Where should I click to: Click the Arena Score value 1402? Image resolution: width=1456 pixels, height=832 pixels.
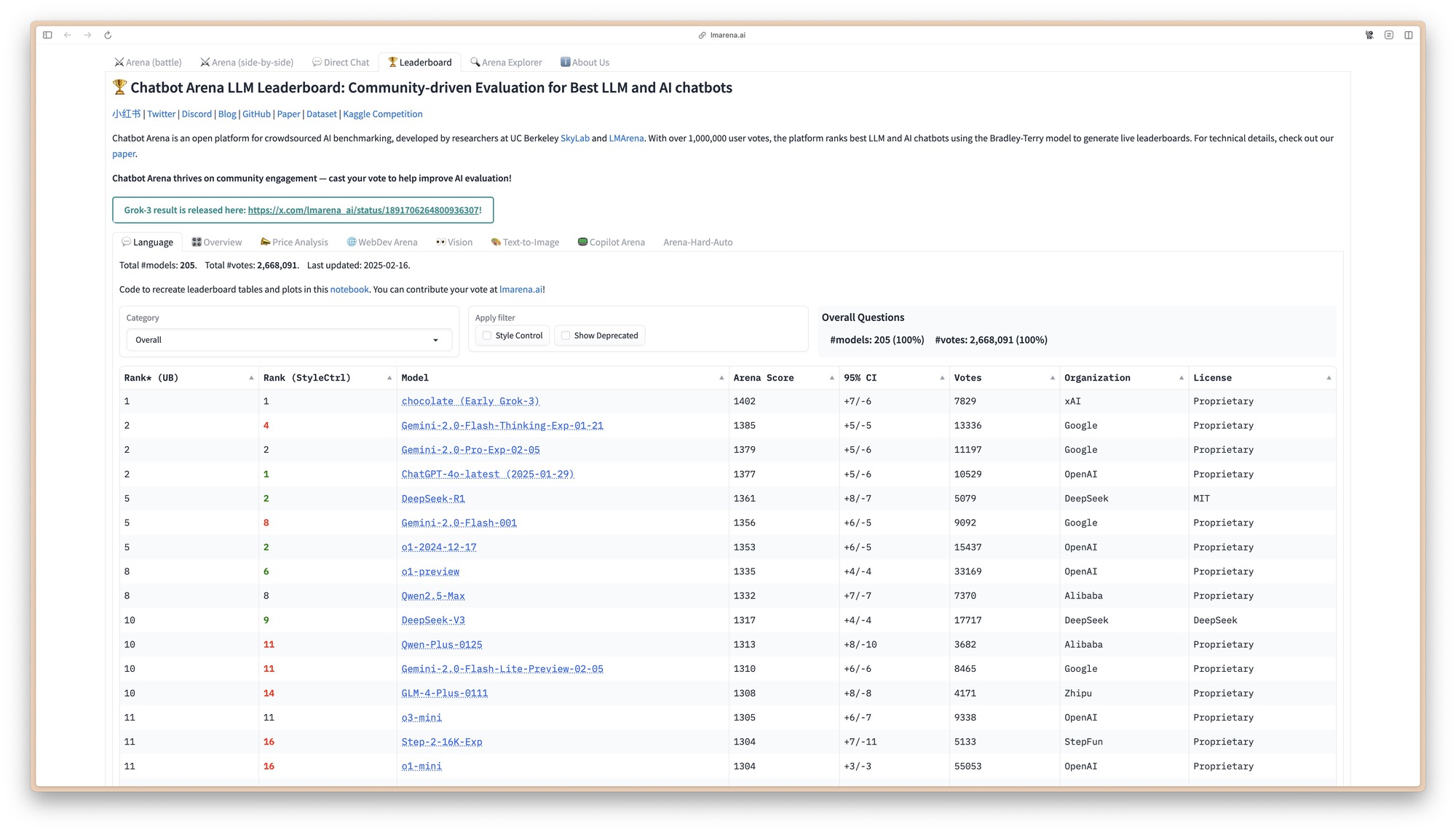[x=745, y=401]
